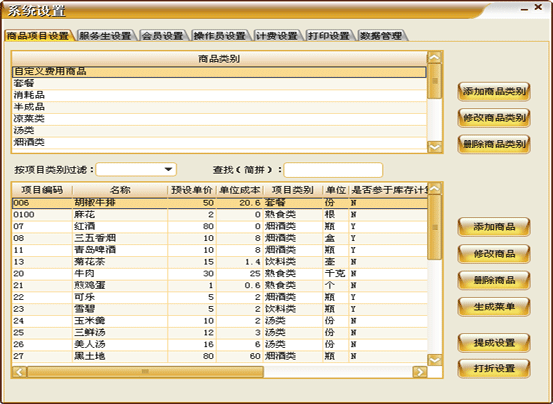Open the 会员设置 tab
The height and width of the screenshot is (404, 553).
tap(163, 36)
